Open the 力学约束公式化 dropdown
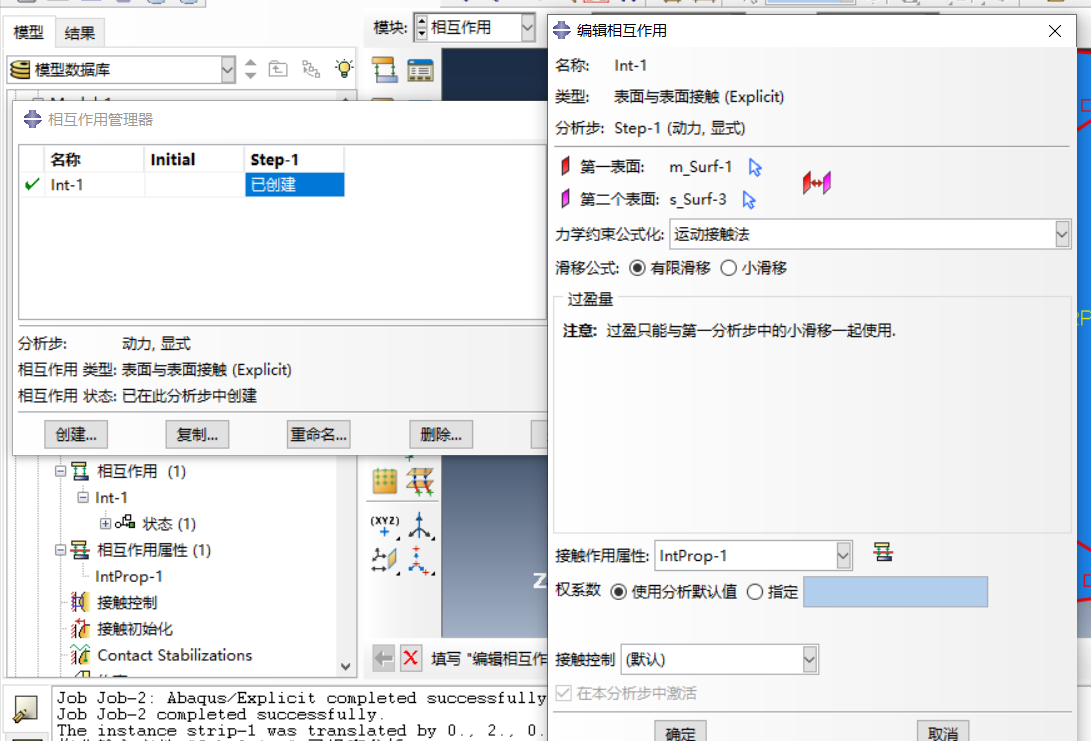 (1062, 235)
